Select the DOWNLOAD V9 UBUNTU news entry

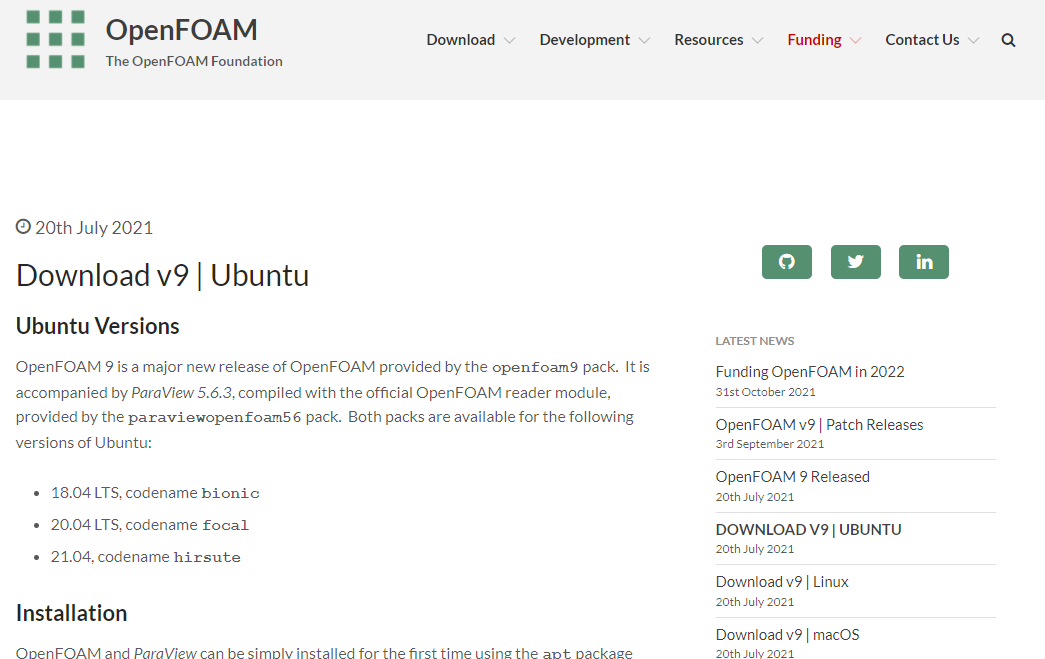coord(808,529)
